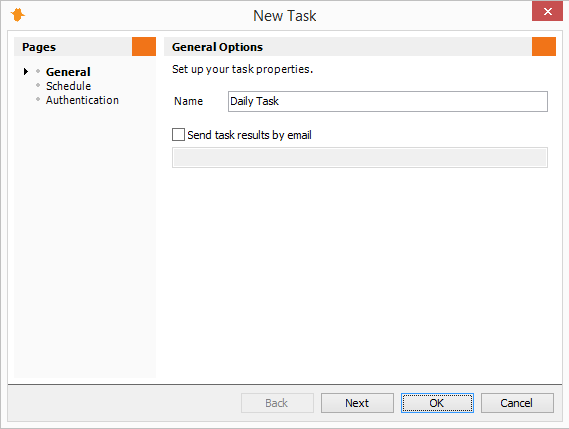Image resolution: width=569 pixels, height=429 pixels.
Task: Click the orange app icon in title bar
Action: pyautogui.click(x=17, y=15)
